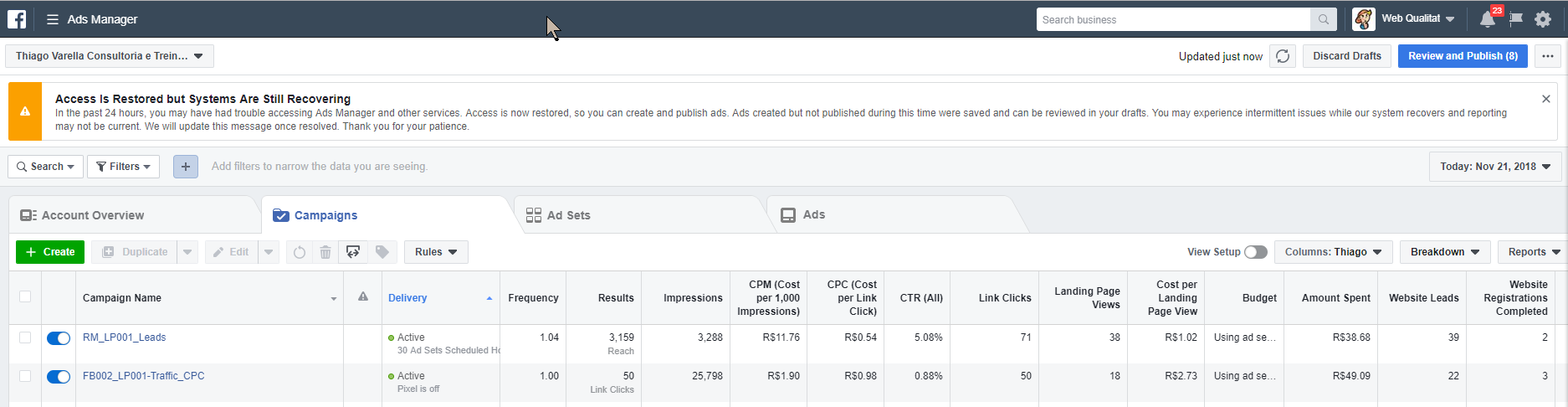Viewport: 1568px width, 407px height.
Task: Open the Breakdown dropdown
Action: pyautogui.click(x=1444, y=252)
